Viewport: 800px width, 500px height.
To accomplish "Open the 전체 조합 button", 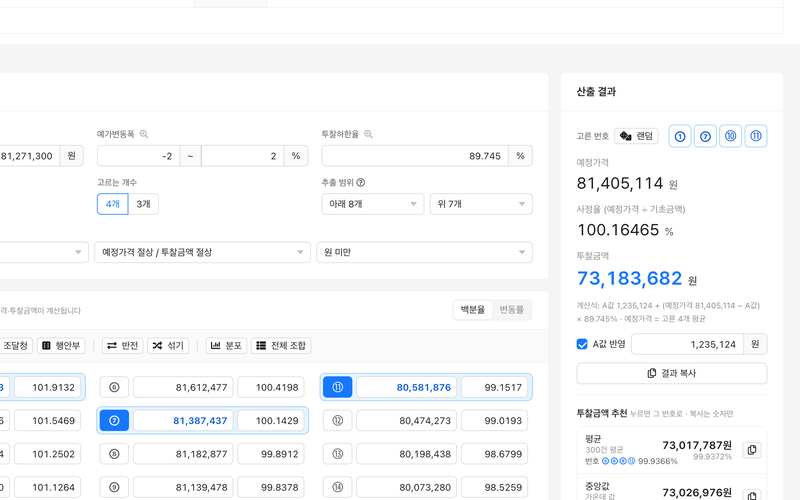I will pos(281,346).
